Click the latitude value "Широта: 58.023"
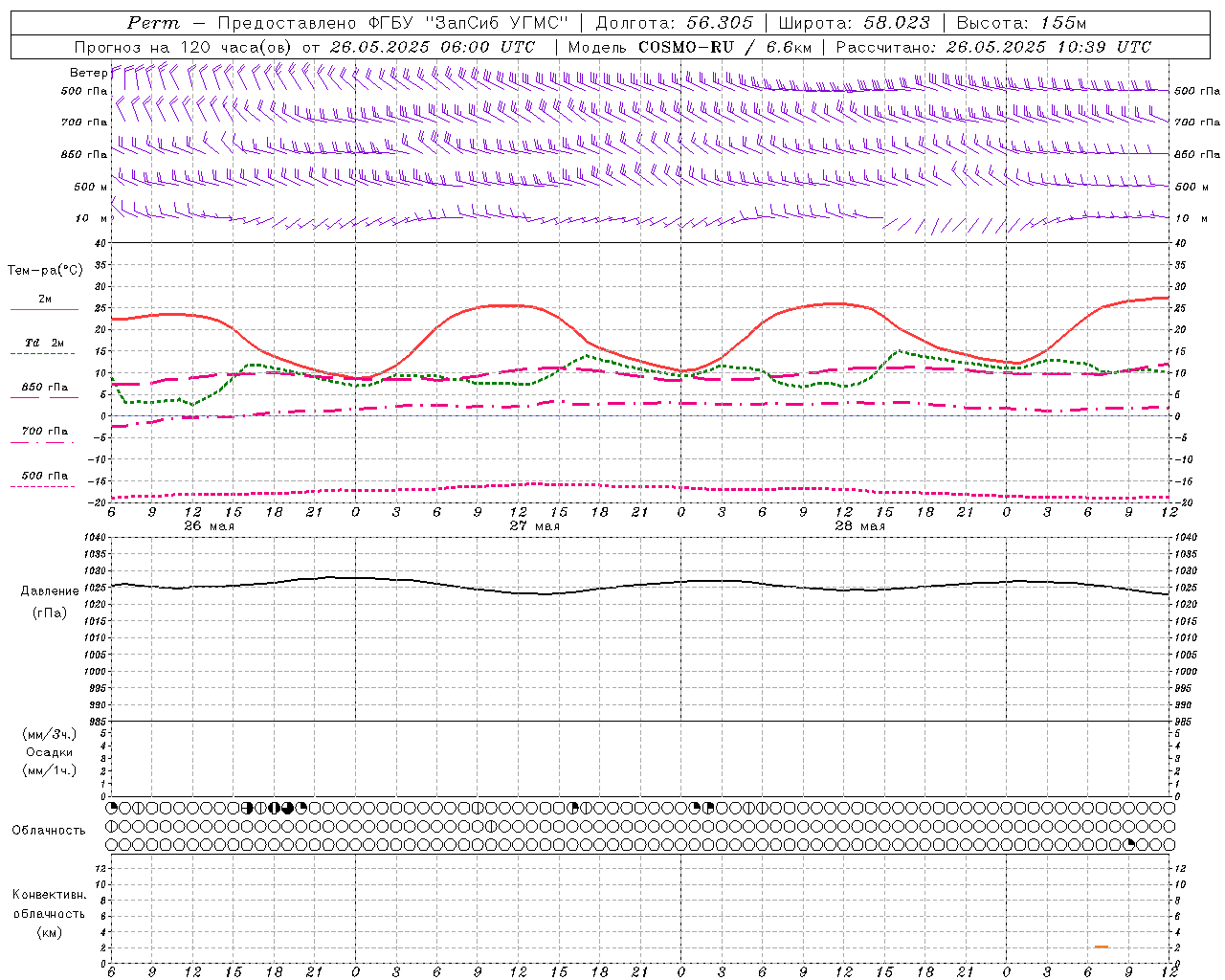This screenshot has width=1225, height=980. pyautogui.click(x=854, y=23)
